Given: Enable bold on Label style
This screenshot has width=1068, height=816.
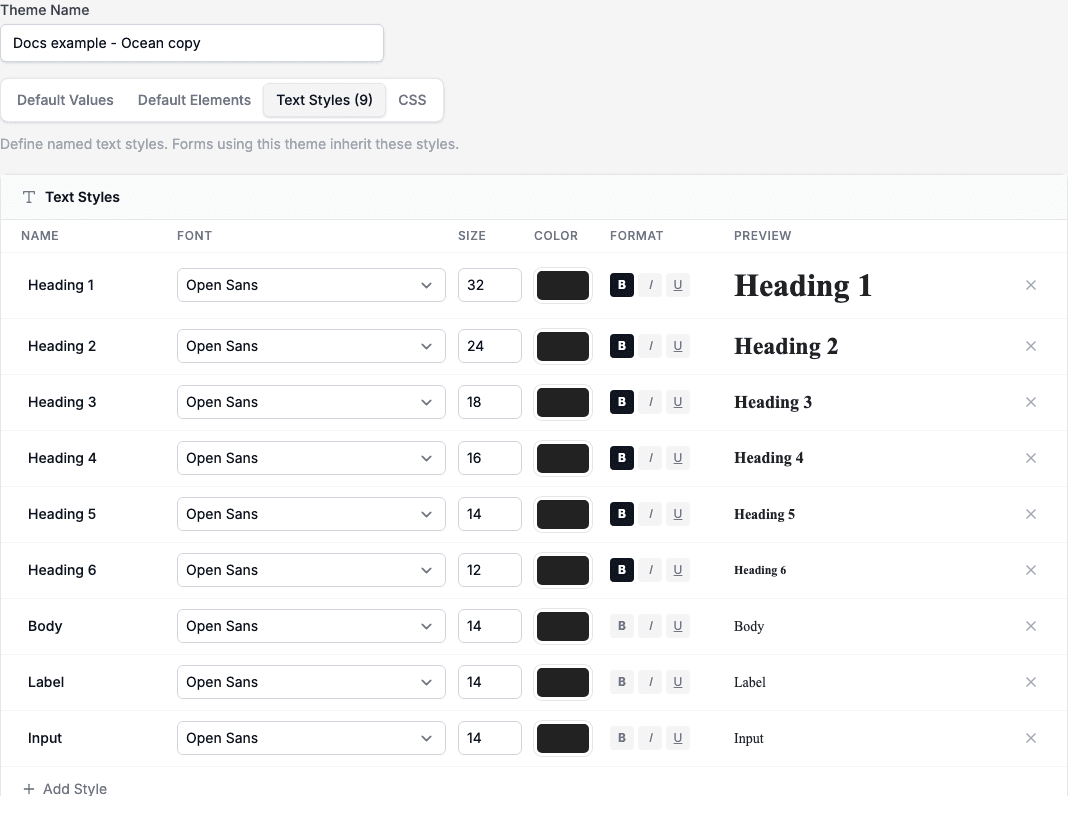Looking at the screenshot, I should [622, 682].
